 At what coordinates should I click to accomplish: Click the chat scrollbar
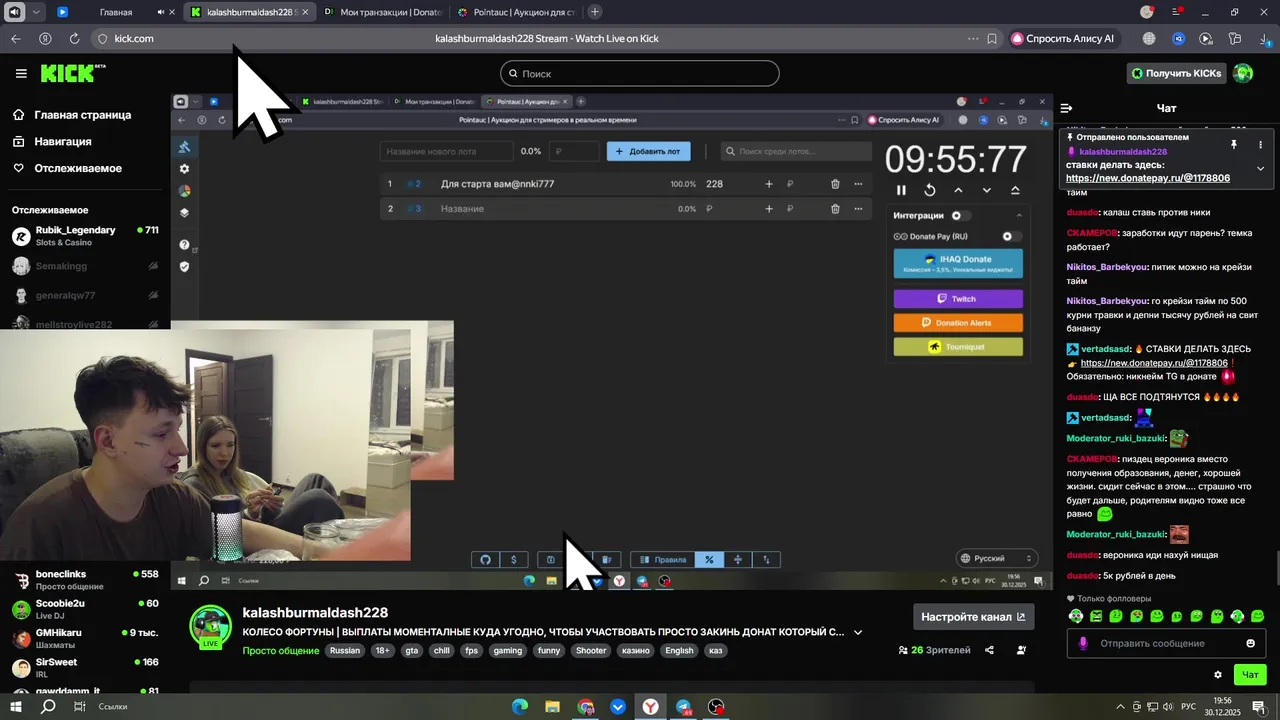(x=1276, y=568)
